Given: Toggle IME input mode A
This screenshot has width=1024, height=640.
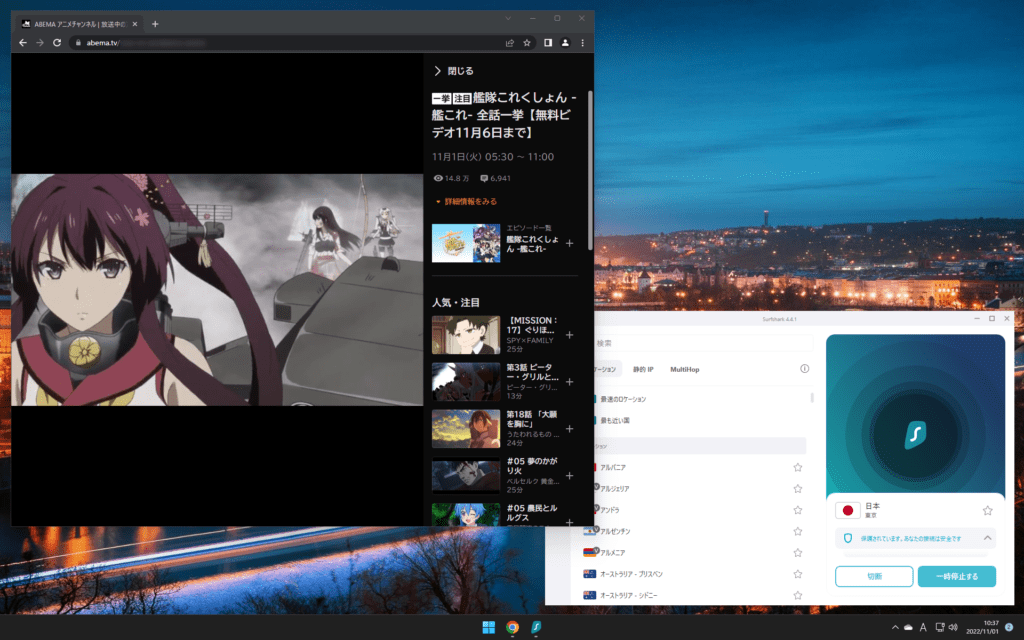Looking at the screenshot, I should pyautogui.click(x=923, y=628).
